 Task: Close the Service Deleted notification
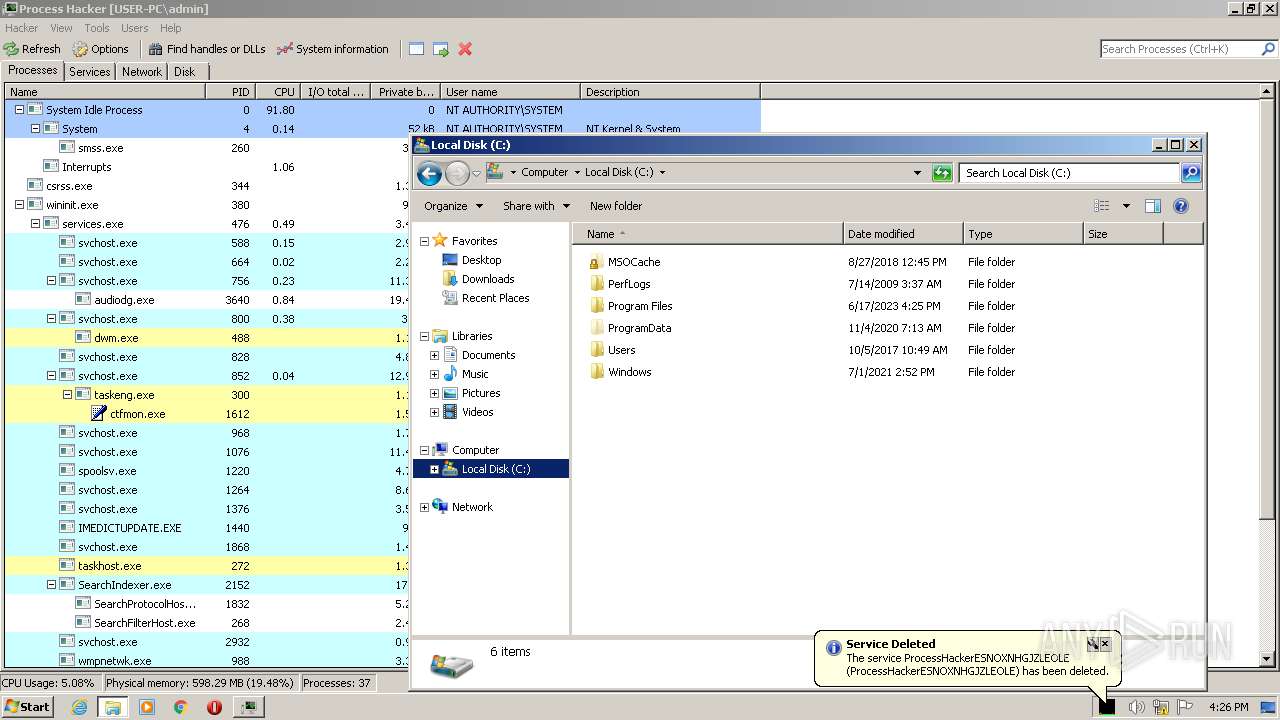(1105, 644)
